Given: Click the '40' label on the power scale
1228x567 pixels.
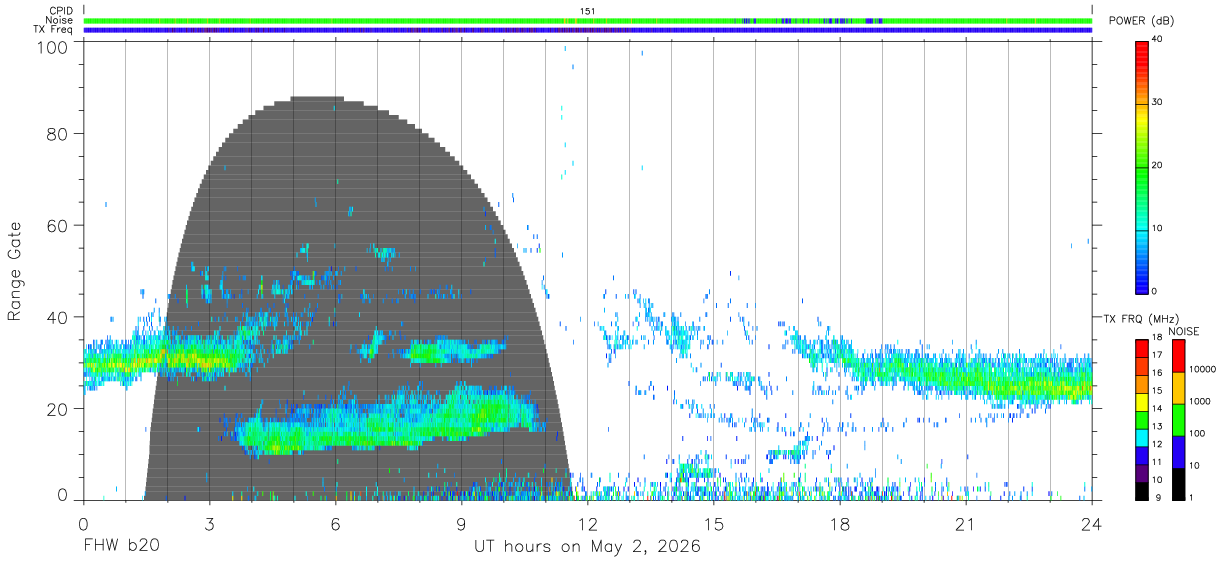Looking at the screenshot, I should pos(1157,40).
